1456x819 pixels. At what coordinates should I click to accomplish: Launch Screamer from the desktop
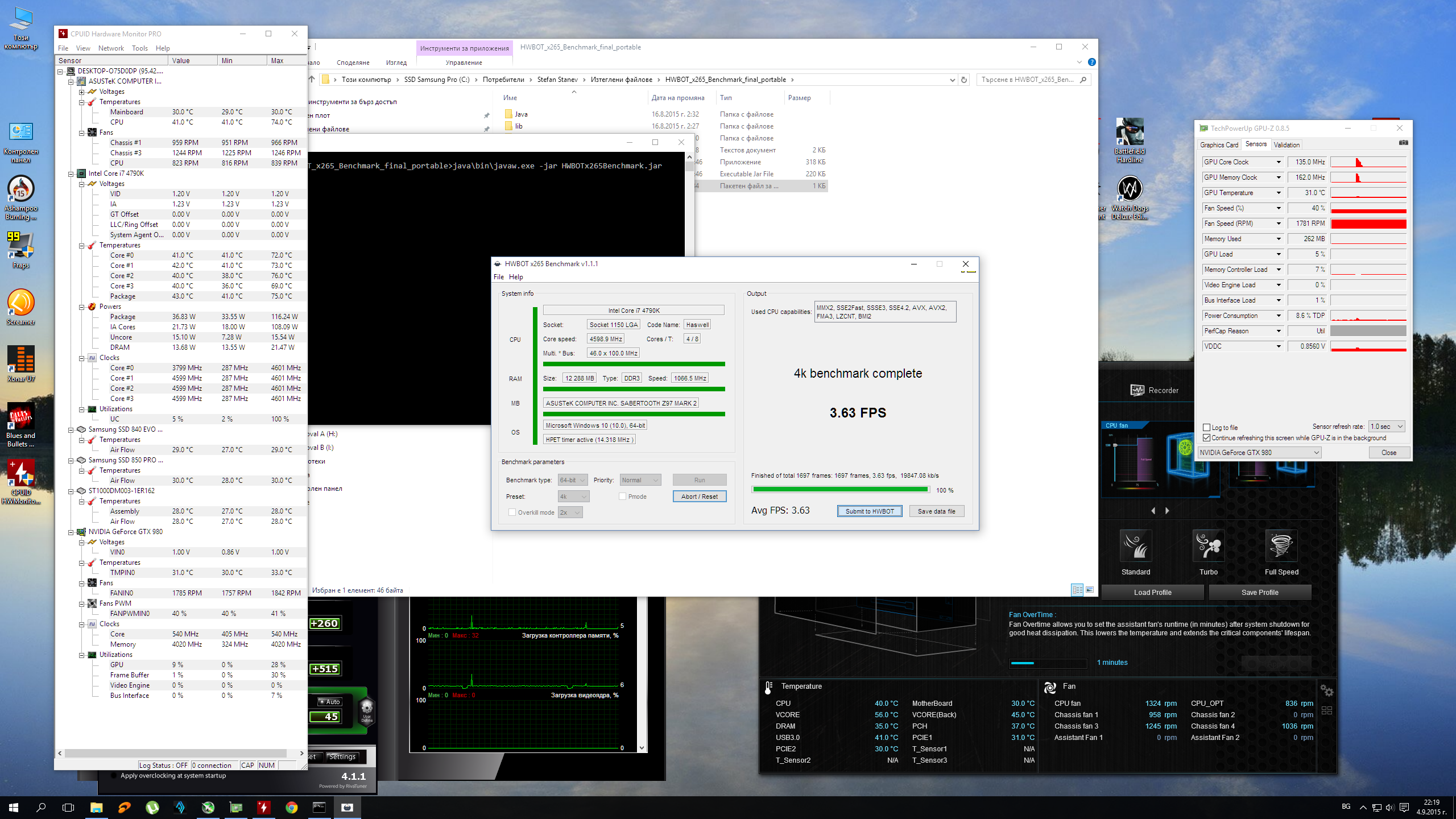point(21,307)
